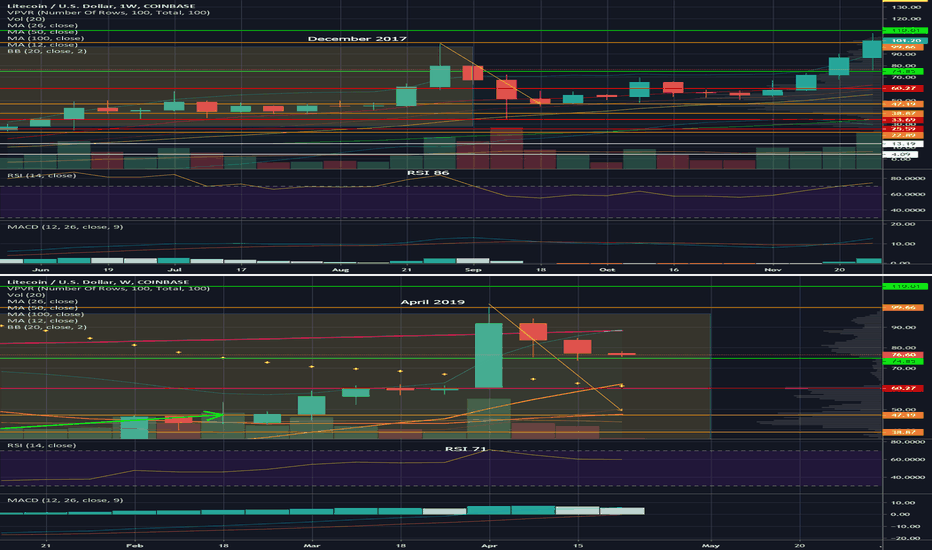Select BB (20, close, 2) legend in 2017 chart
Viewport: 932px width, 550px height.
tap(47, 51)
